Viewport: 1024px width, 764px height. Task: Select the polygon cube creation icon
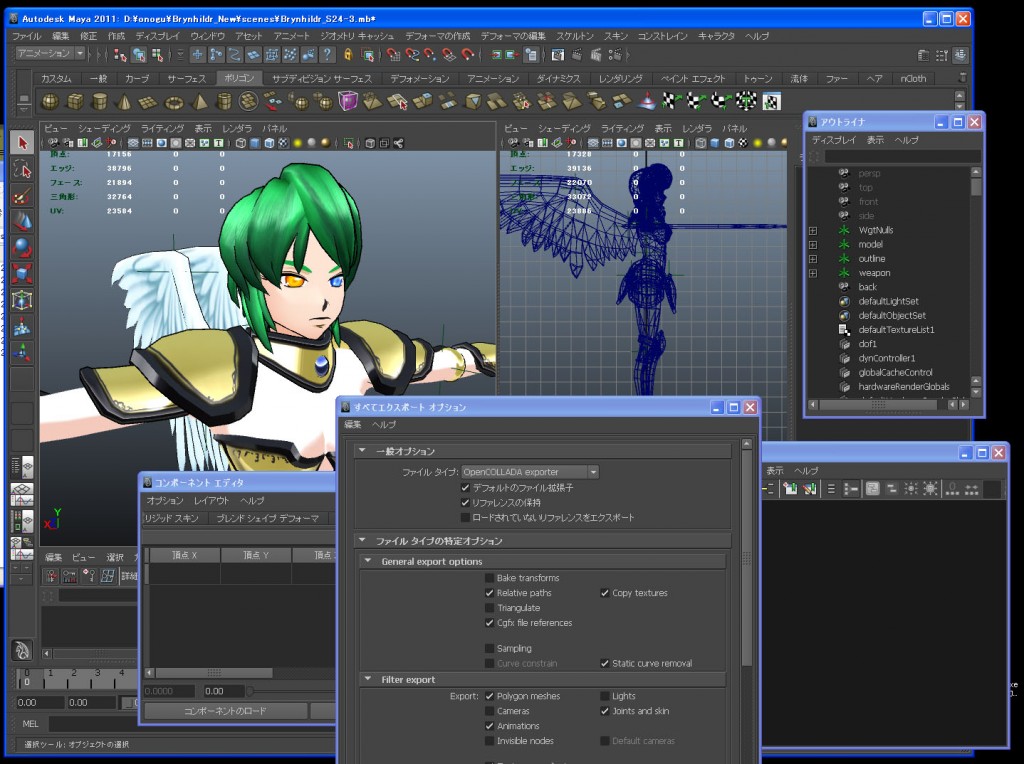75,100
